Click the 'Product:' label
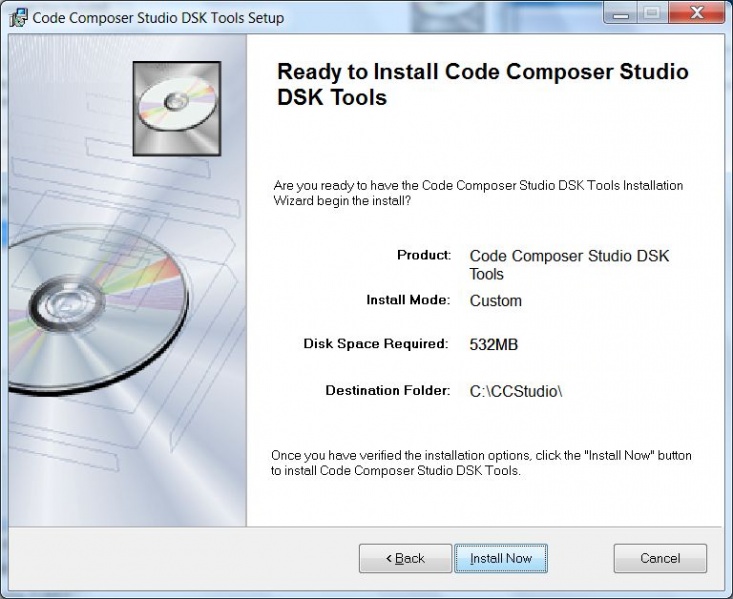 coord(424,255)
